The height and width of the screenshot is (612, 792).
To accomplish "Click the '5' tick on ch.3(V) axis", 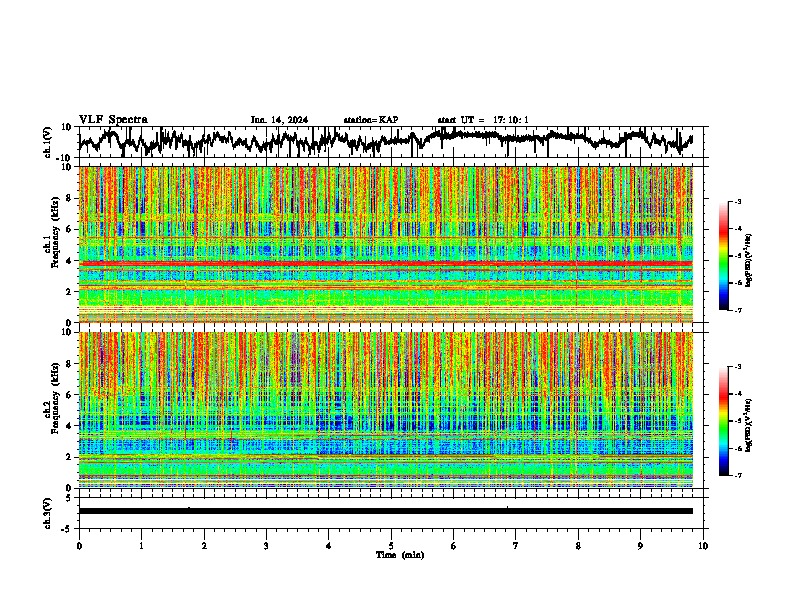I will [69, 498].
